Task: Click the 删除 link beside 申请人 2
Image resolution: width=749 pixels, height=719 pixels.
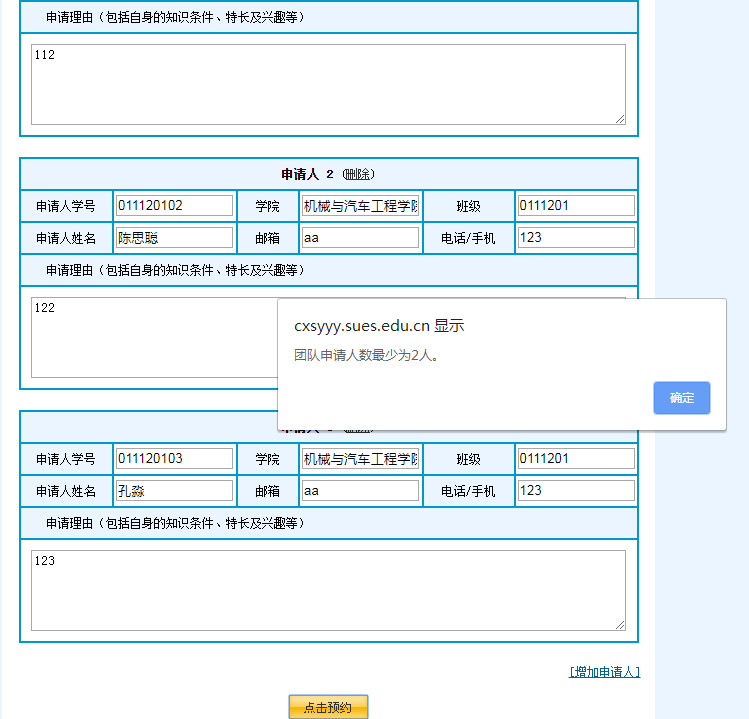Action: click(x=358, y=174)
